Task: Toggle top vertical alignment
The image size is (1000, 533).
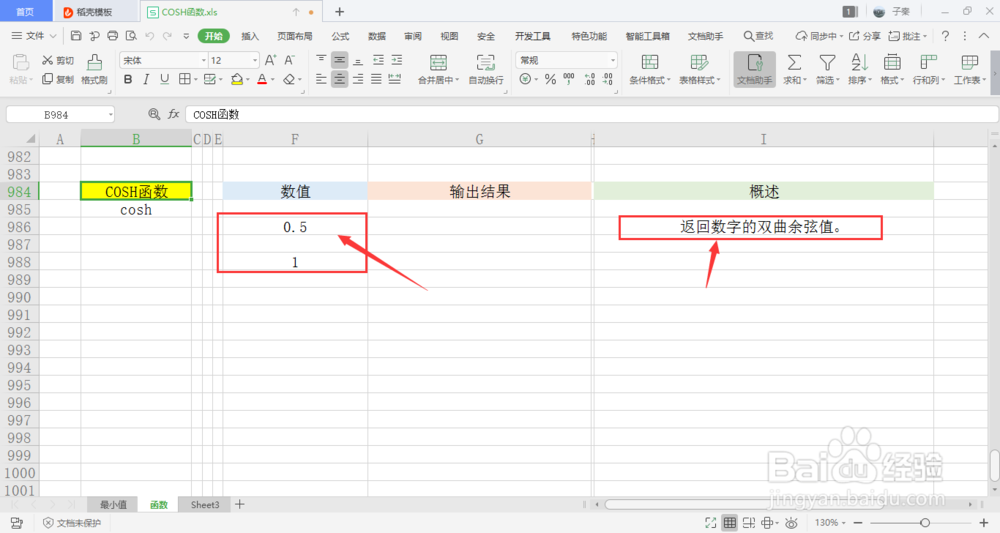Action: point(321,60)
